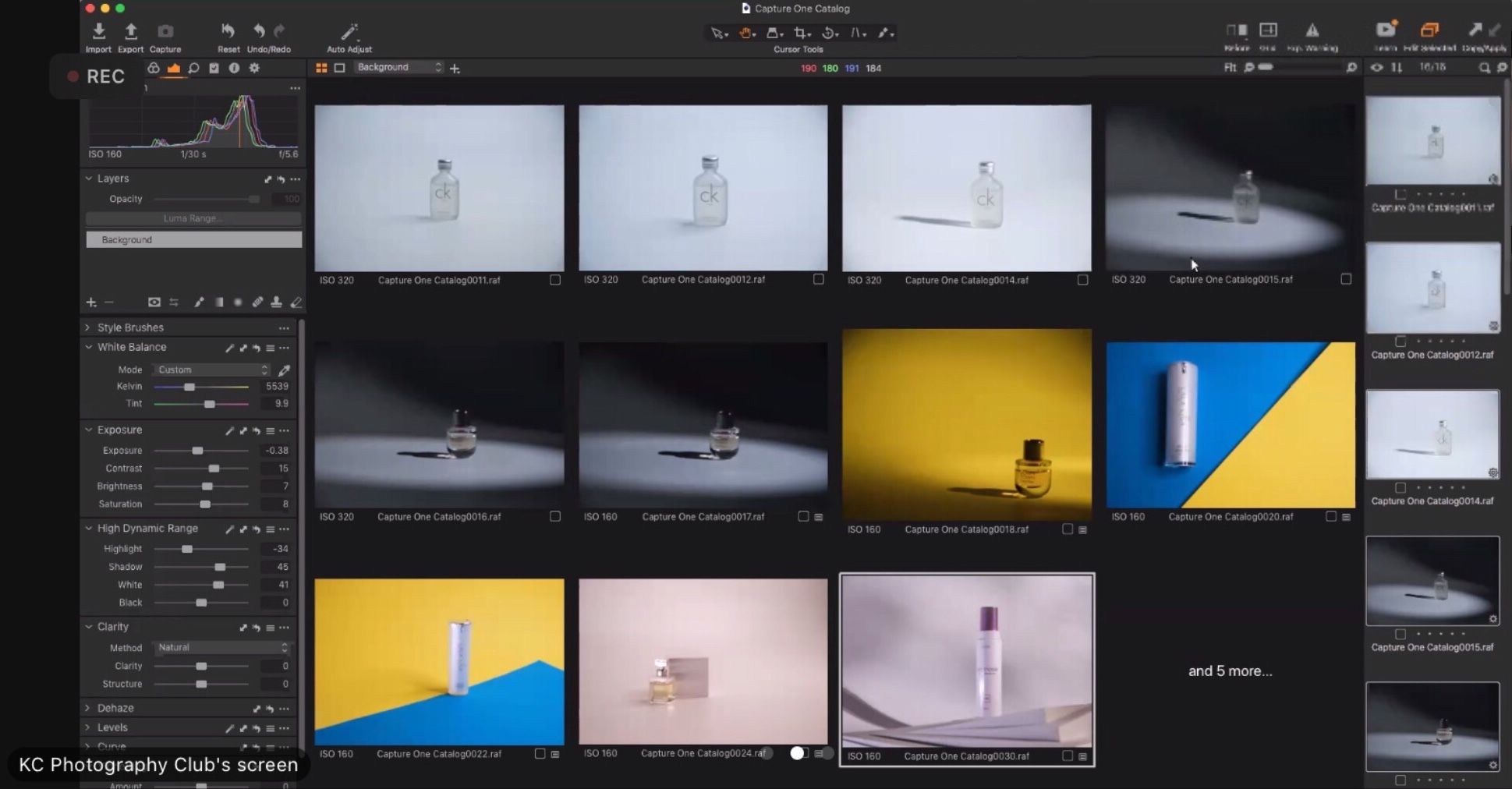Click the Reset adjustments icon
Viewport: 1512px width, 789px height.
tap(228, 31)
